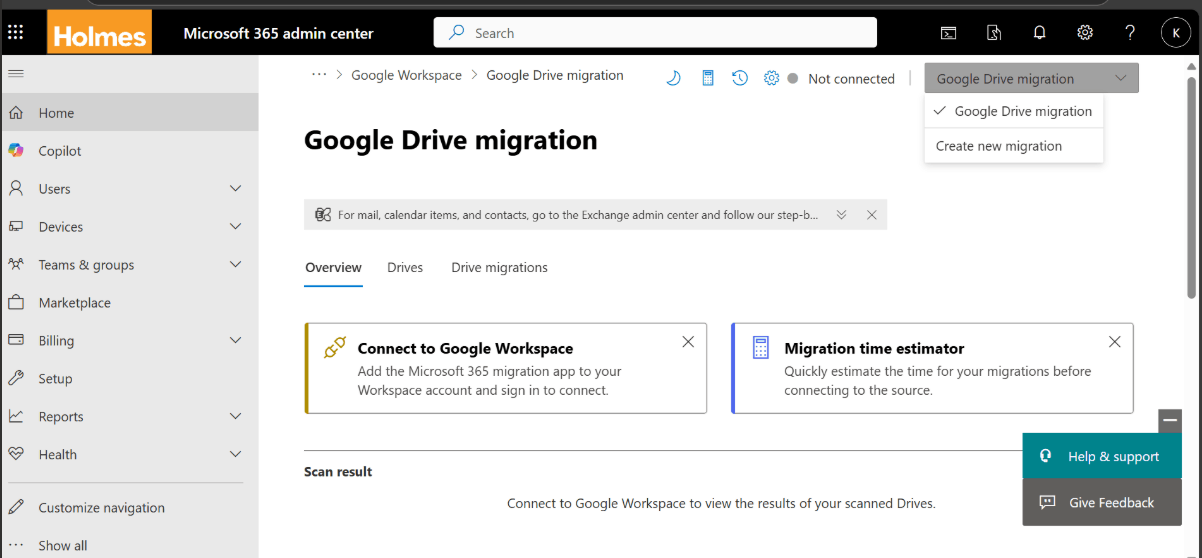Expand the Reports navigation section
1202x558 pixels.
tap(236, 416)
